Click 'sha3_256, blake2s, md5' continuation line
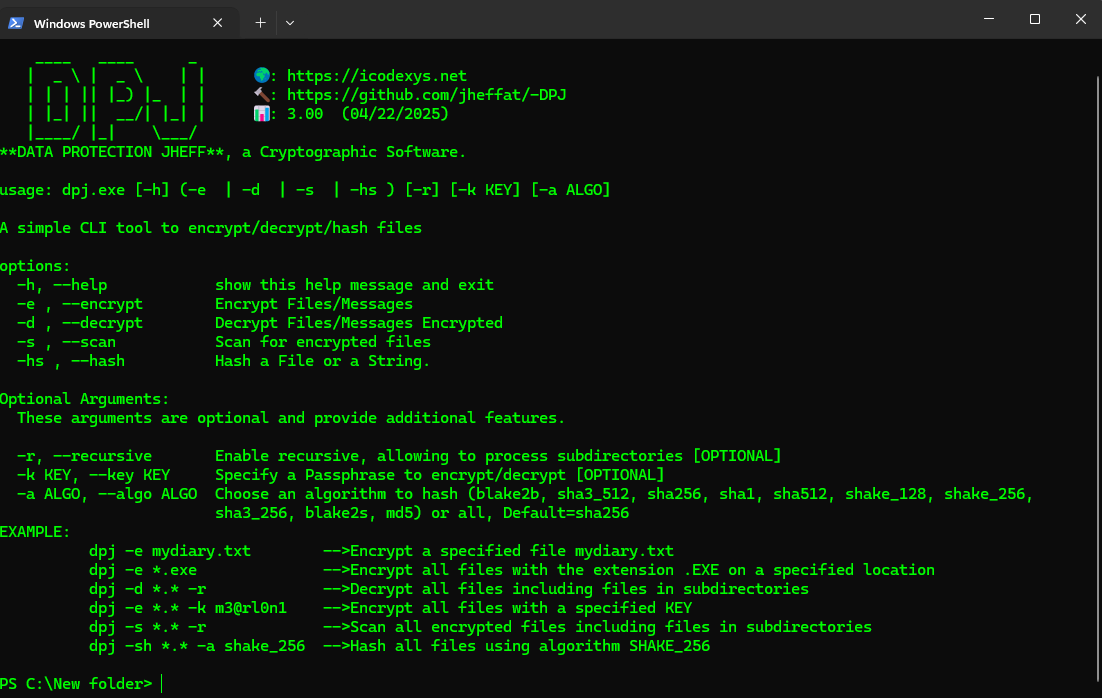Viewport: 1102px width, 698px height. pyautogui.click(x=422, y=513)
